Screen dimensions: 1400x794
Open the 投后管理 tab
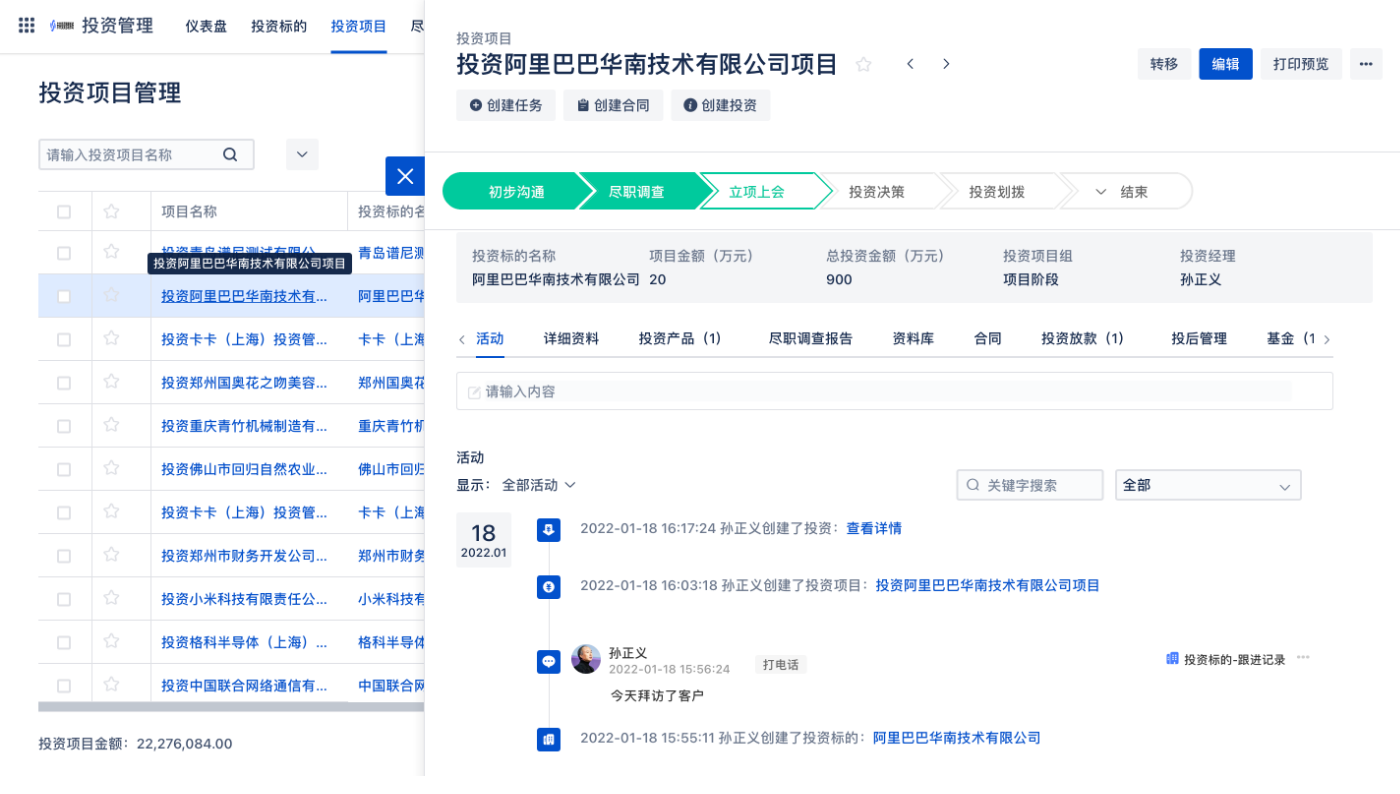pyautogui.click(x=1199, y=339)
